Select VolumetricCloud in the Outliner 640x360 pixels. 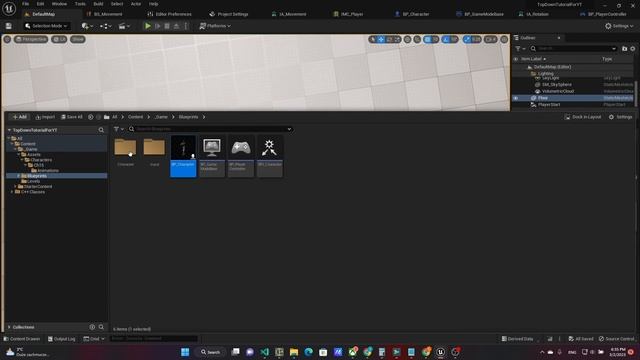(x=558, y=91)
